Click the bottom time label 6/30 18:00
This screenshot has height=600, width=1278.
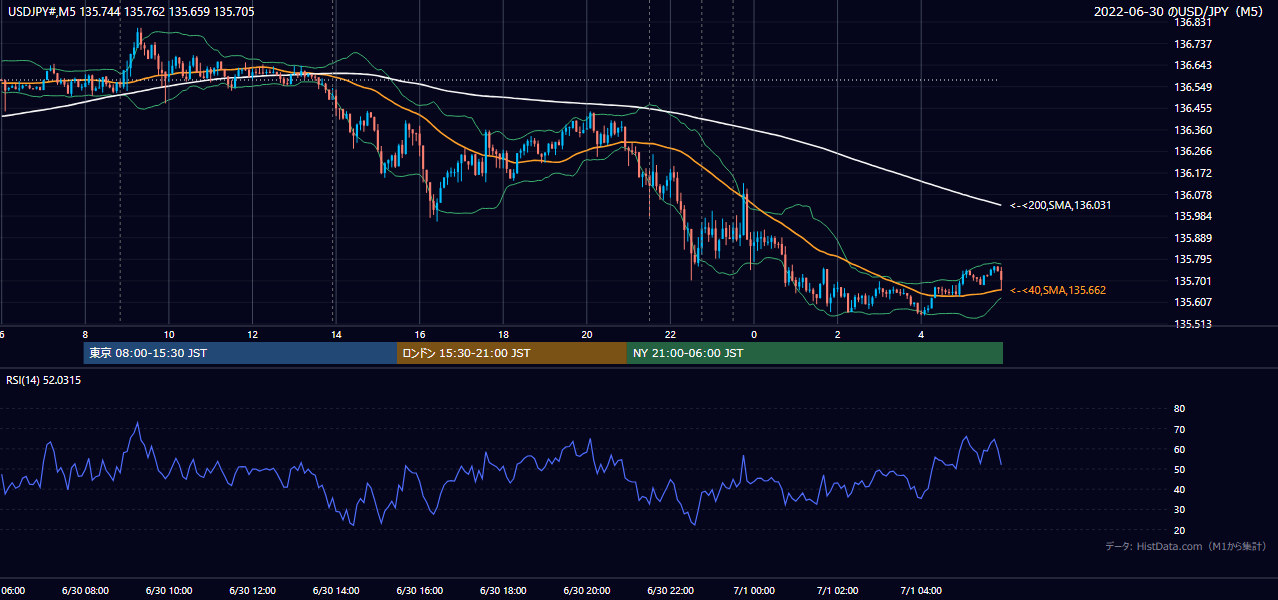[503, 591]
